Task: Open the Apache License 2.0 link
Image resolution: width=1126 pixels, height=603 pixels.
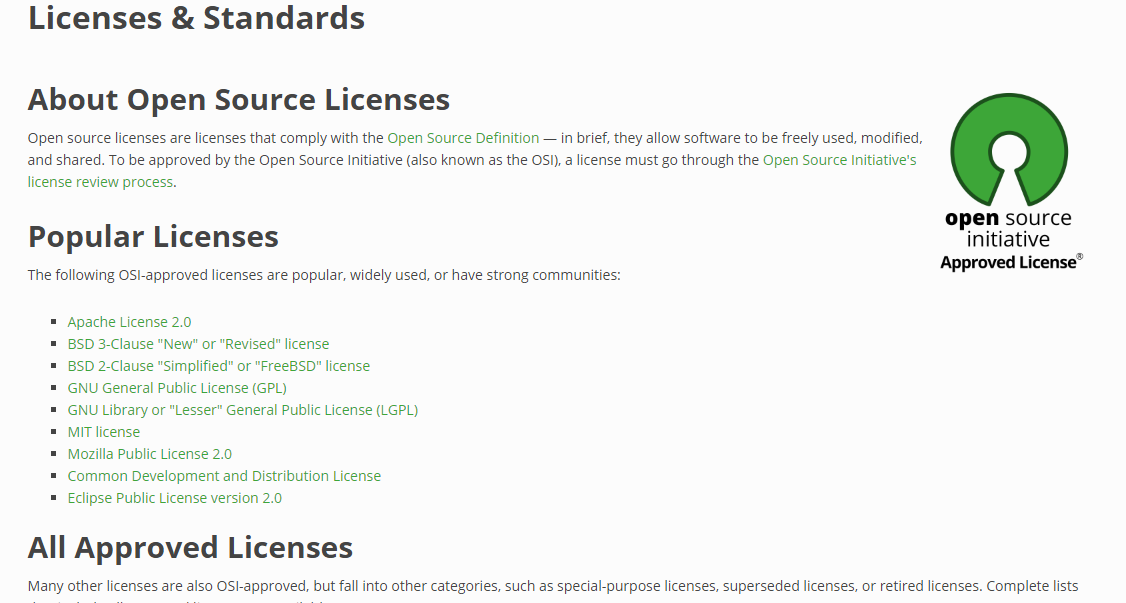Action: coord(129,322)
